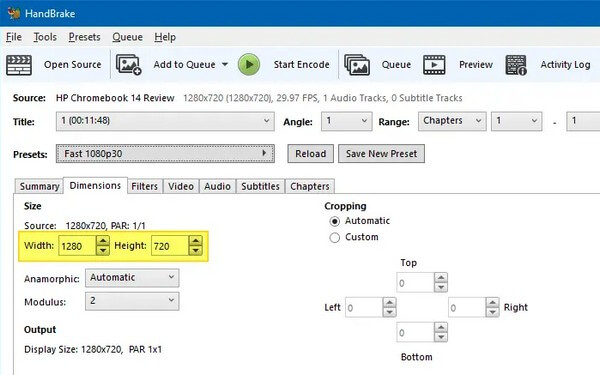This screenshot has height=375, width=600.
Task: Select Custom cropping radio button
Action: [334, 238]
